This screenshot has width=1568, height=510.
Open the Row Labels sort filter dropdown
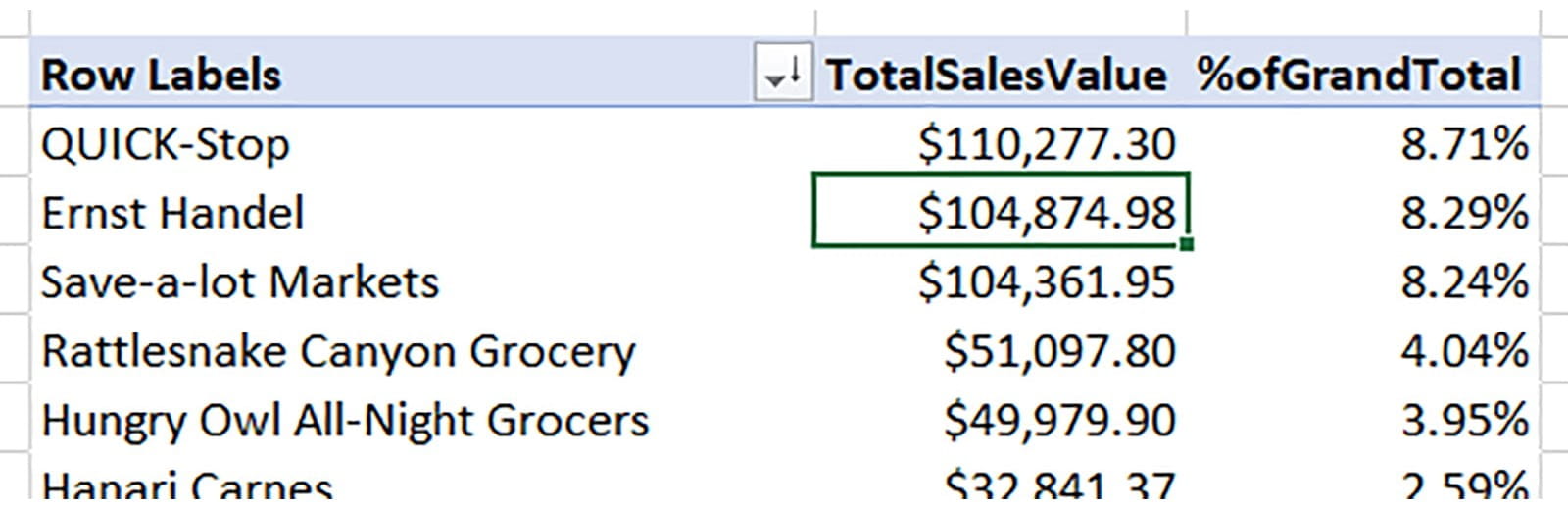782,75
